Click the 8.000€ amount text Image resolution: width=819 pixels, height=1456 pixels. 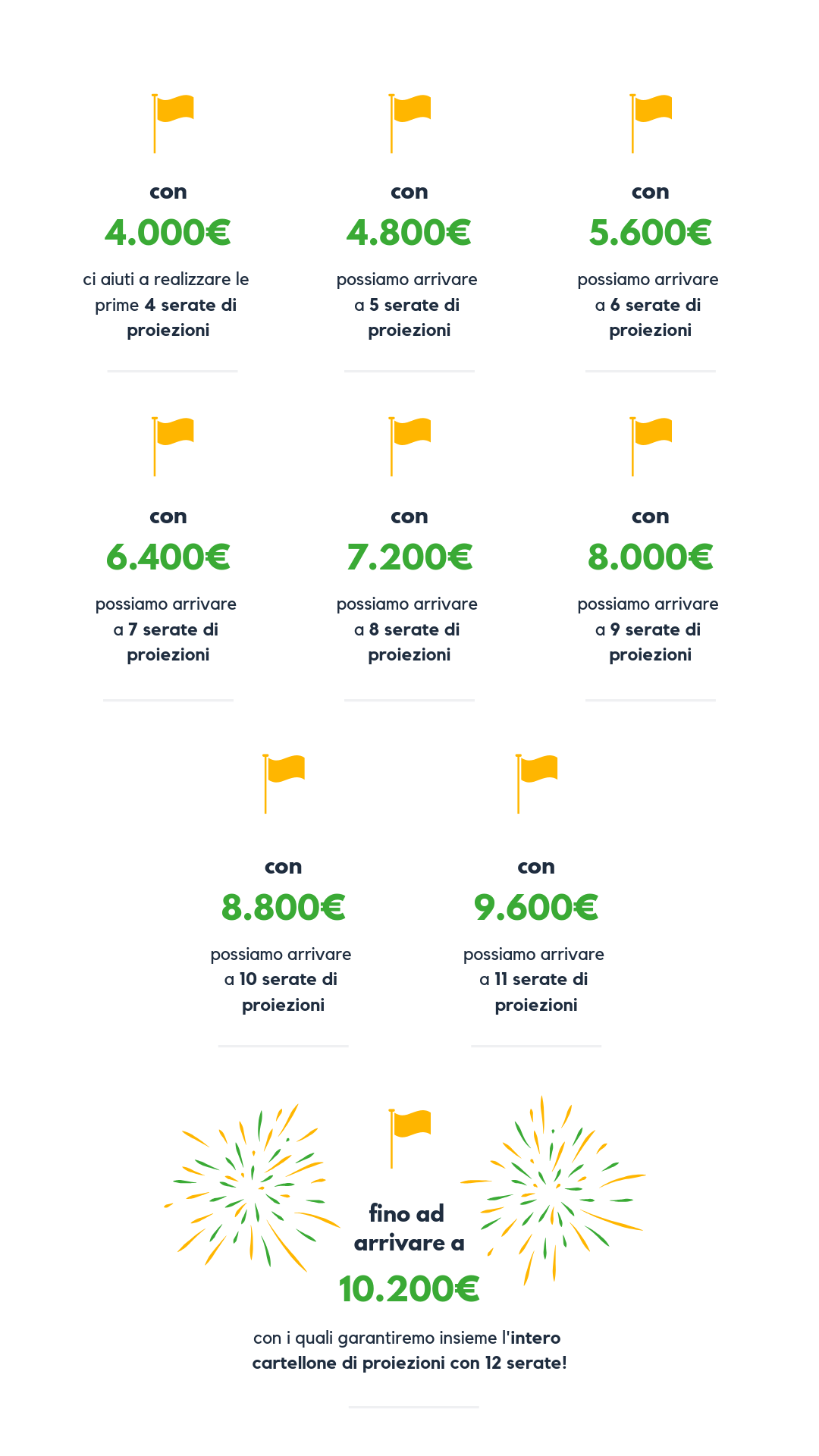click(651, 557)
